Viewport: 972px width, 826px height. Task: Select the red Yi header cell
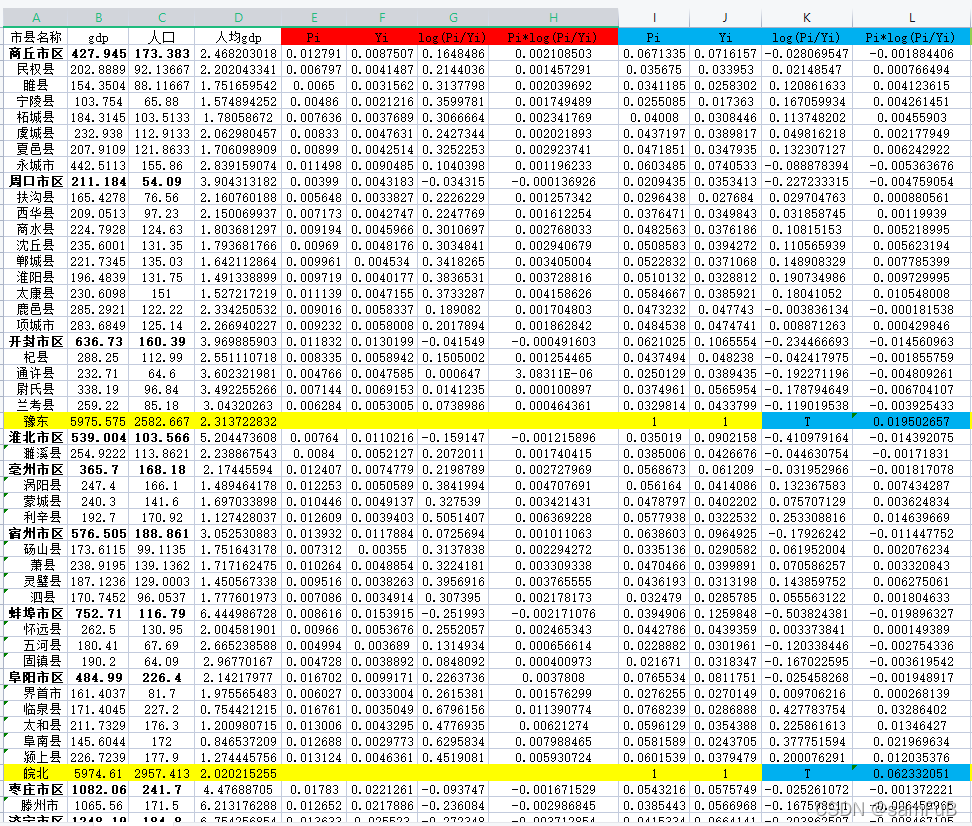tap(382, 37)
